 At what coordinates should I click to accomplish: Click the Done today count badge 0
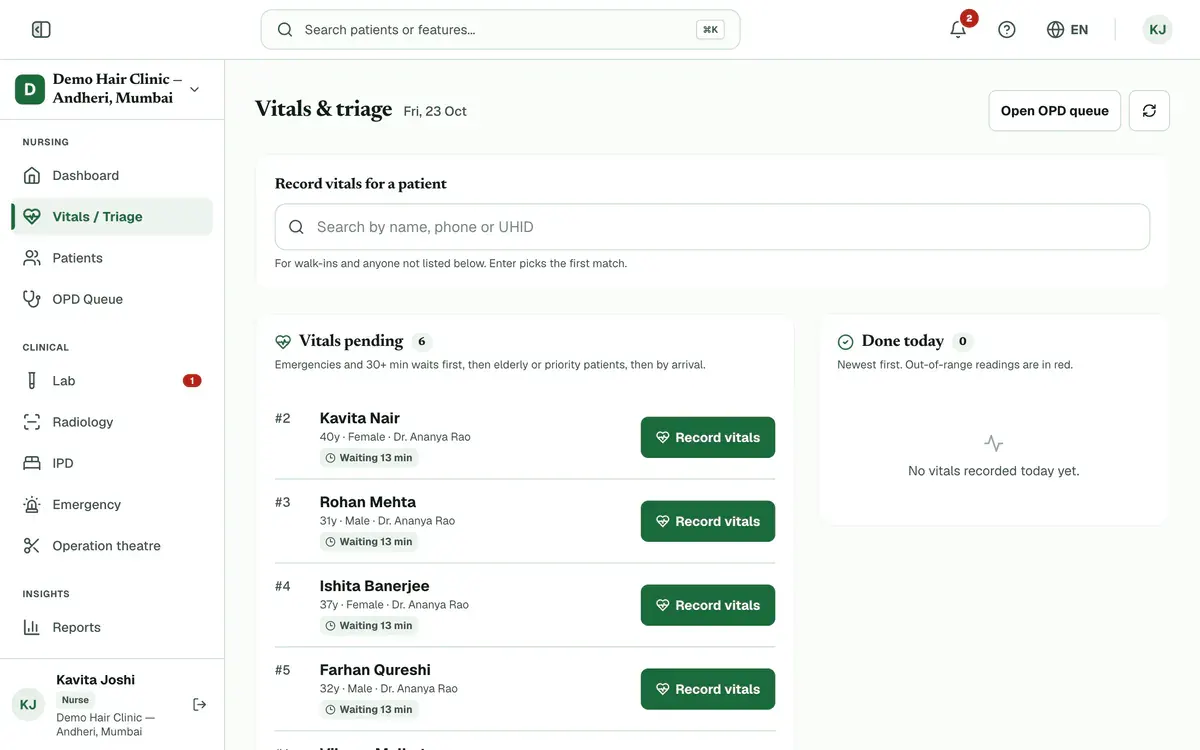point(962,342)
